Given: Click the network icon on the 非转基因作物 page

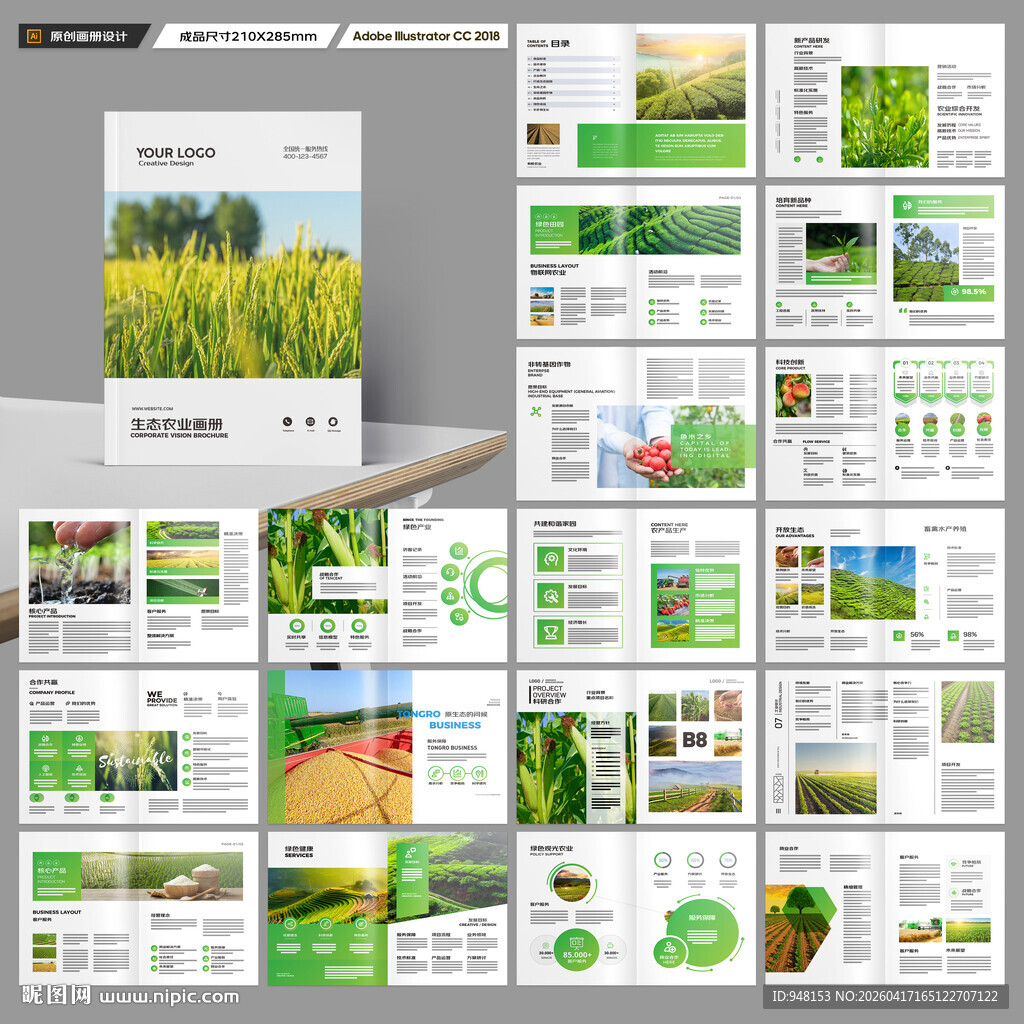Looking at the screenshot, I should (536, 411).
